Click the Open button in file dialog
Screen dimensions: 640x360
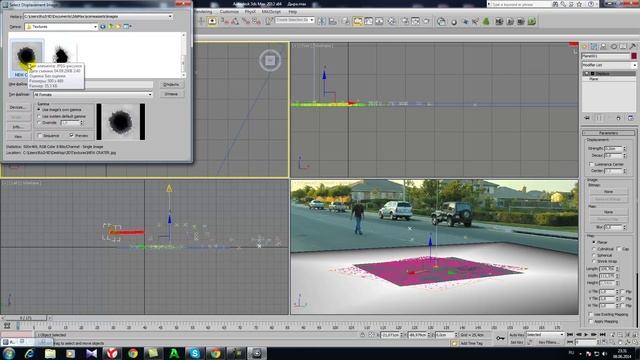(171, 84)
